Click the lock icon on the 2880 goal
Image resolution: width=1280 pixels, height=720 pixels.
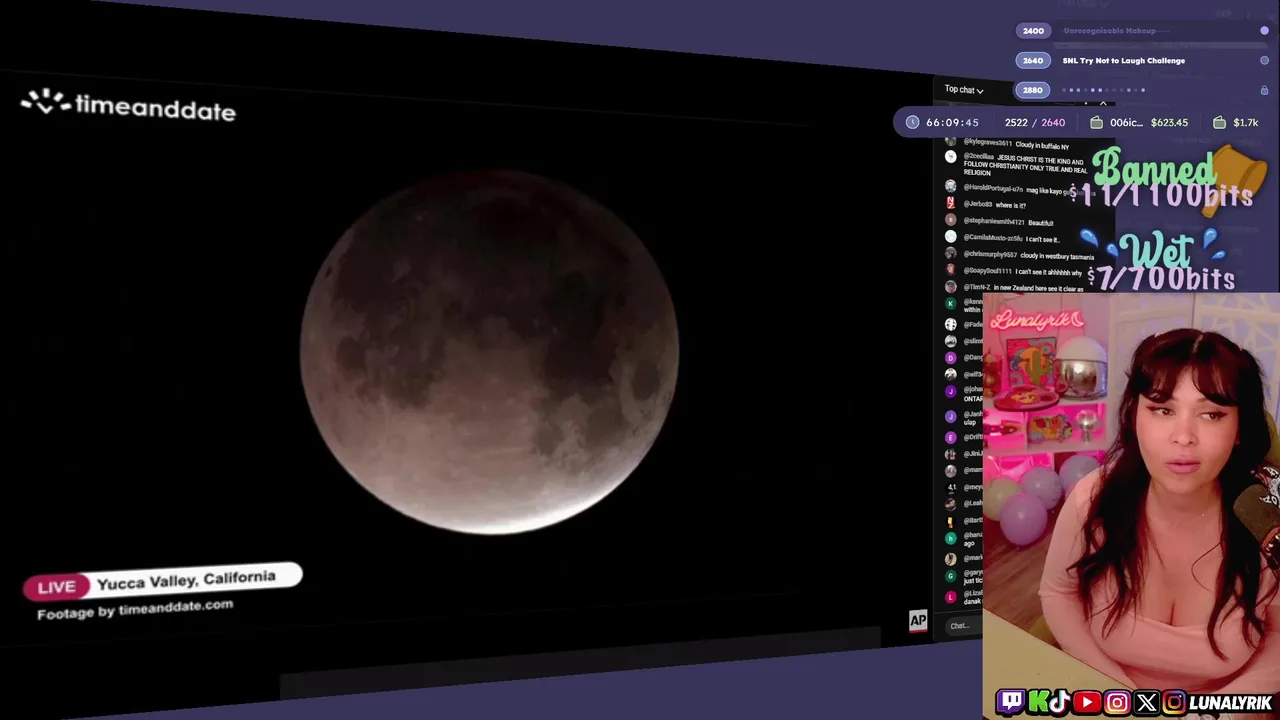(1264, 90)
